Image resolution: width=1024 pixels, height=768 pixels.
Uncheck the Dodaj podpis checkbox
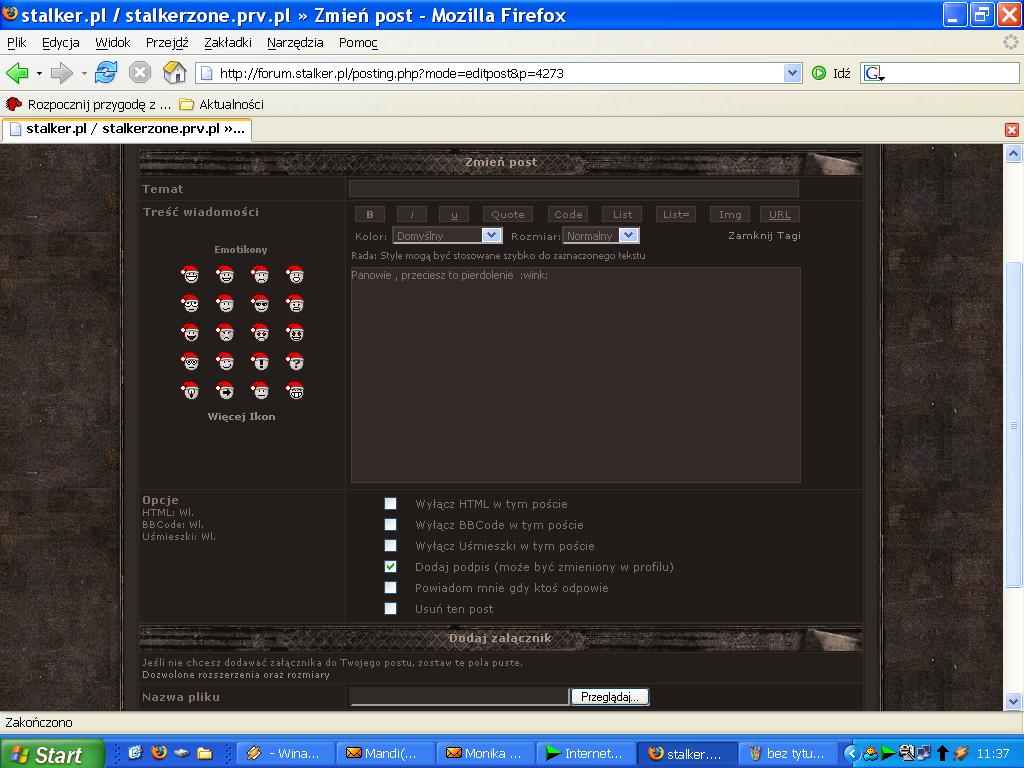point(391,567)
